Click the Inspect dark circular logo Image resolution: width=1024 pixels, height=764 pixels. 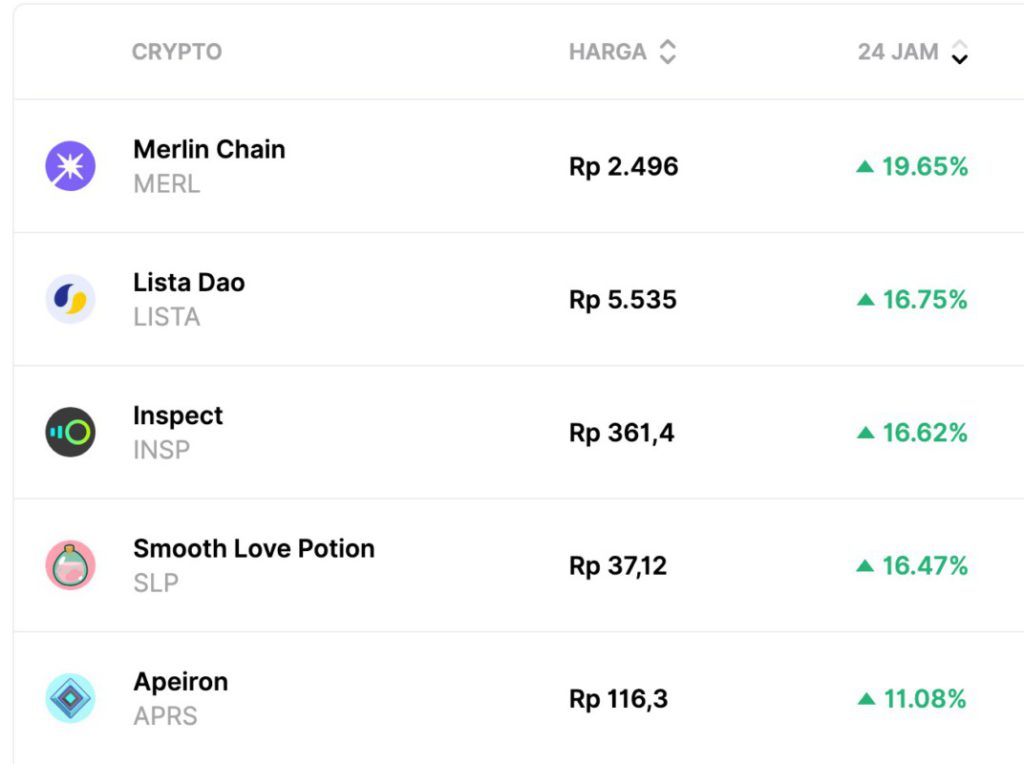coord(71,432)
